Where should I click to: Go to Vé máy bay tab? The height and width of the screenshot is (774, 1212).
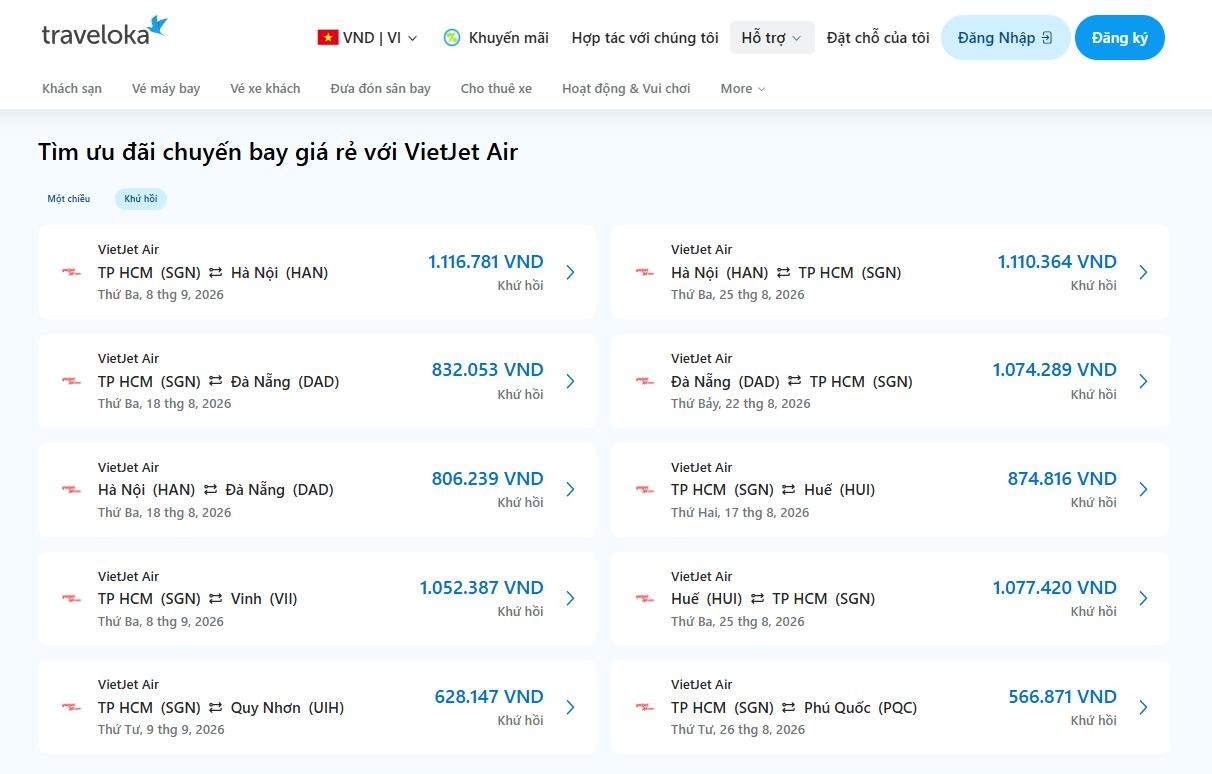click(x=166, y=88)
